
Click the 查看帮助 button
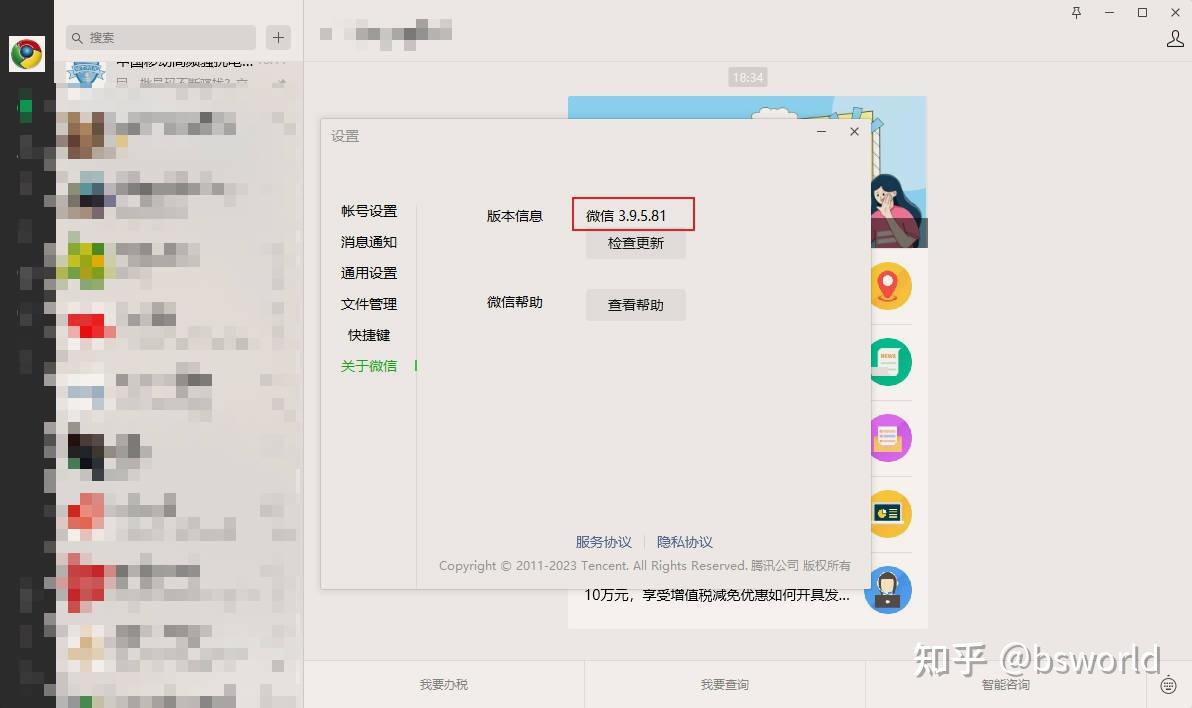pos(635,305)
